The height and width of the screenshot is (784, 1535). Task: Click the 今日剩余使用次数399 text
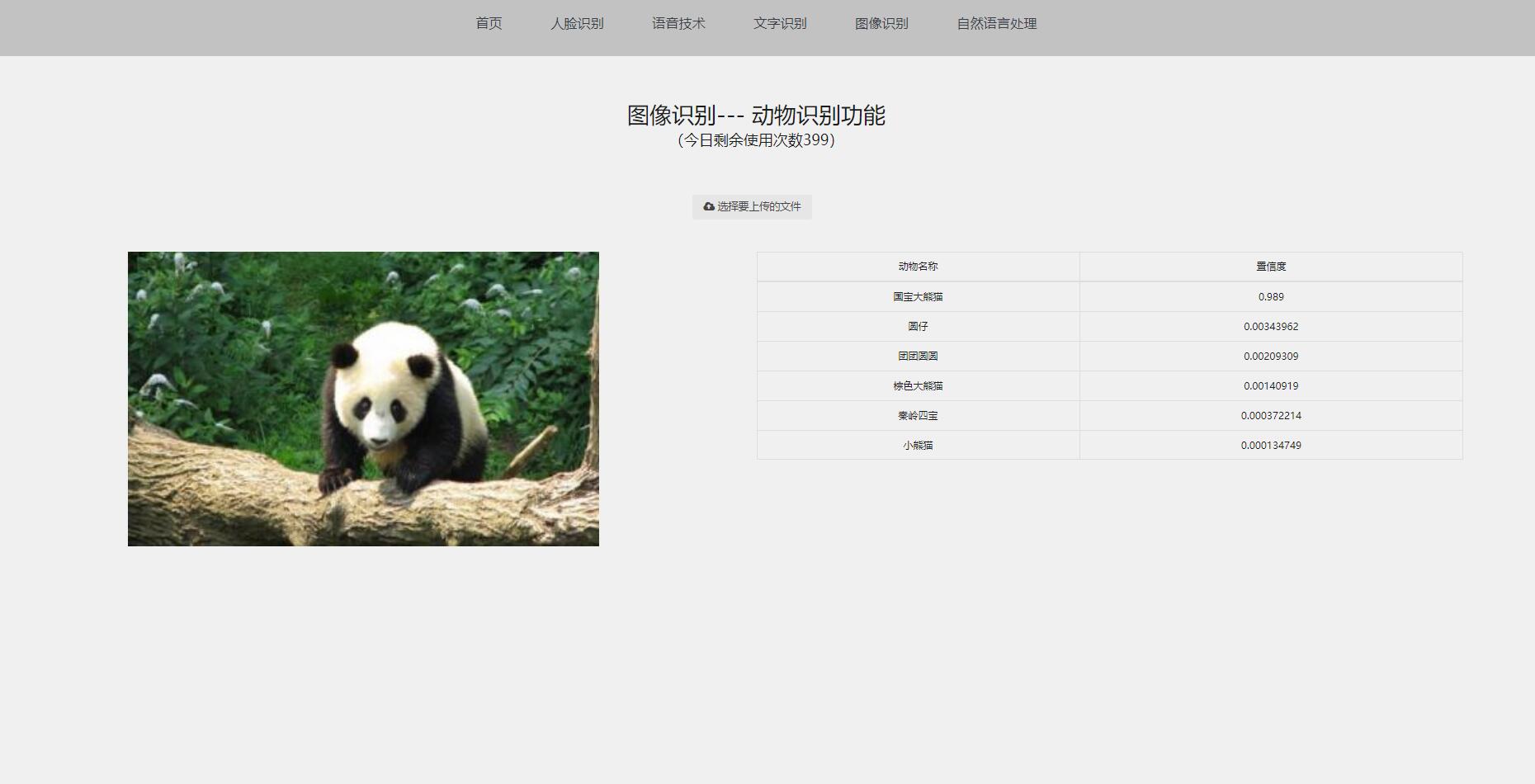[x=756, y=140]
